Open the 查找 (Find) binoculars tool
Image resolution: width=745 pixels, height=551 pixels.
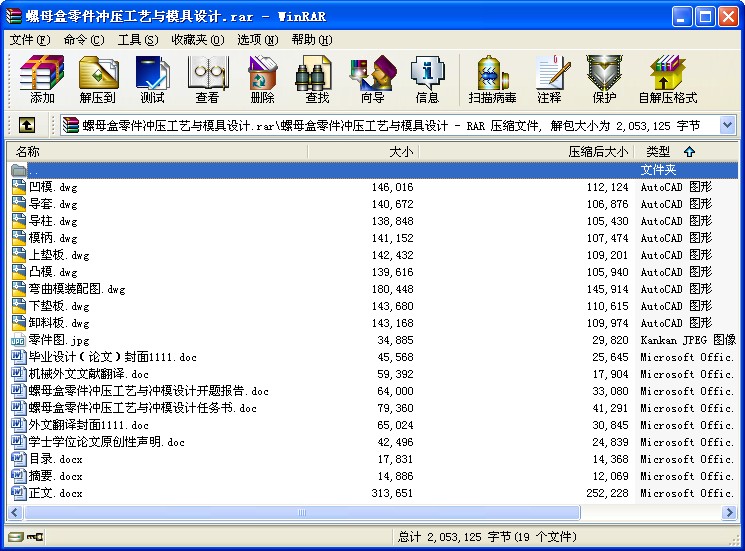tap(317, 80)
